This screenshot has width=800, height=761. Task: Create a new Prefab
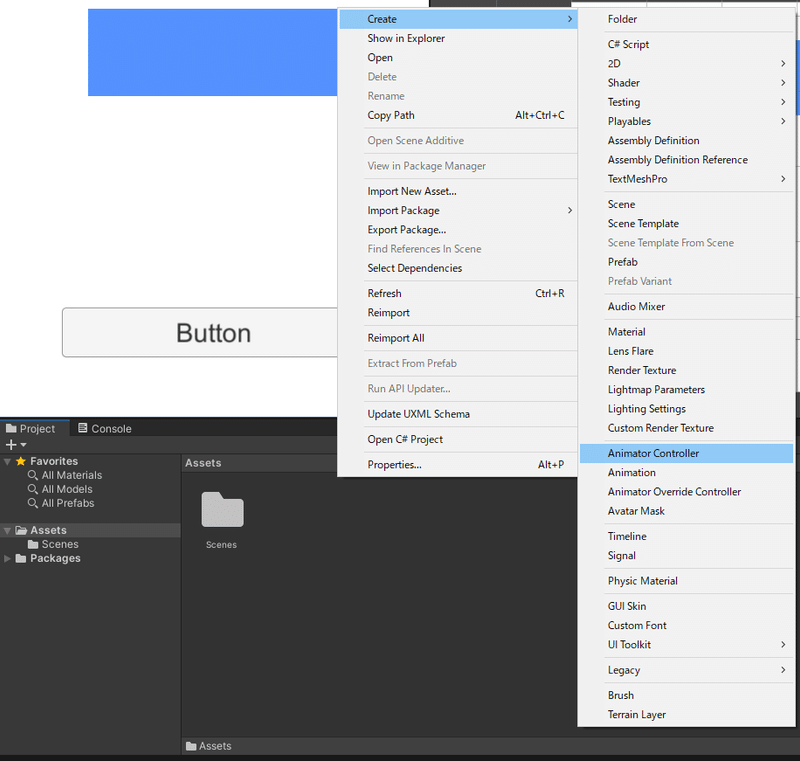click(x=686, y=262)
